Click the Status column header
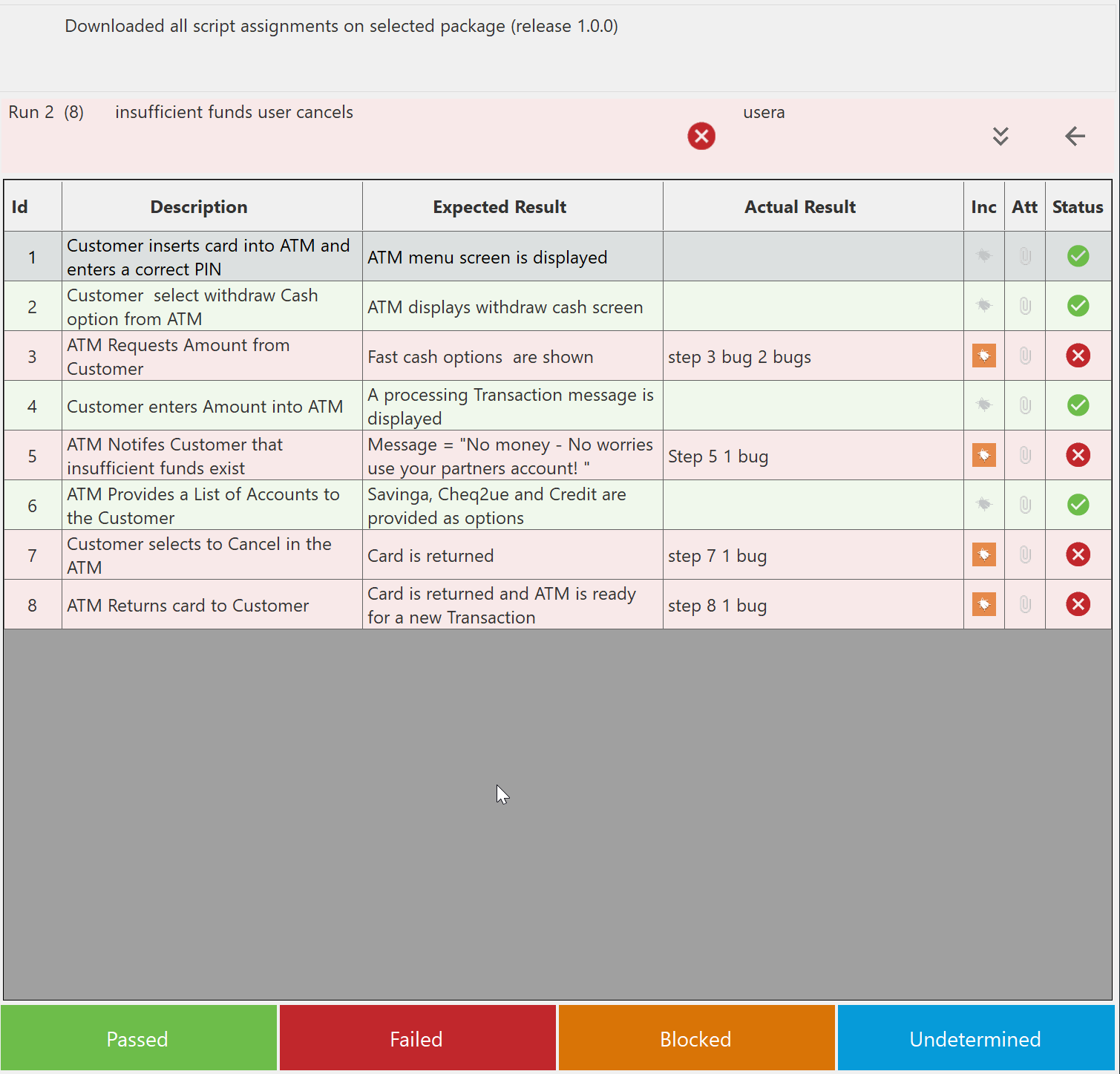 (1077, 207)
